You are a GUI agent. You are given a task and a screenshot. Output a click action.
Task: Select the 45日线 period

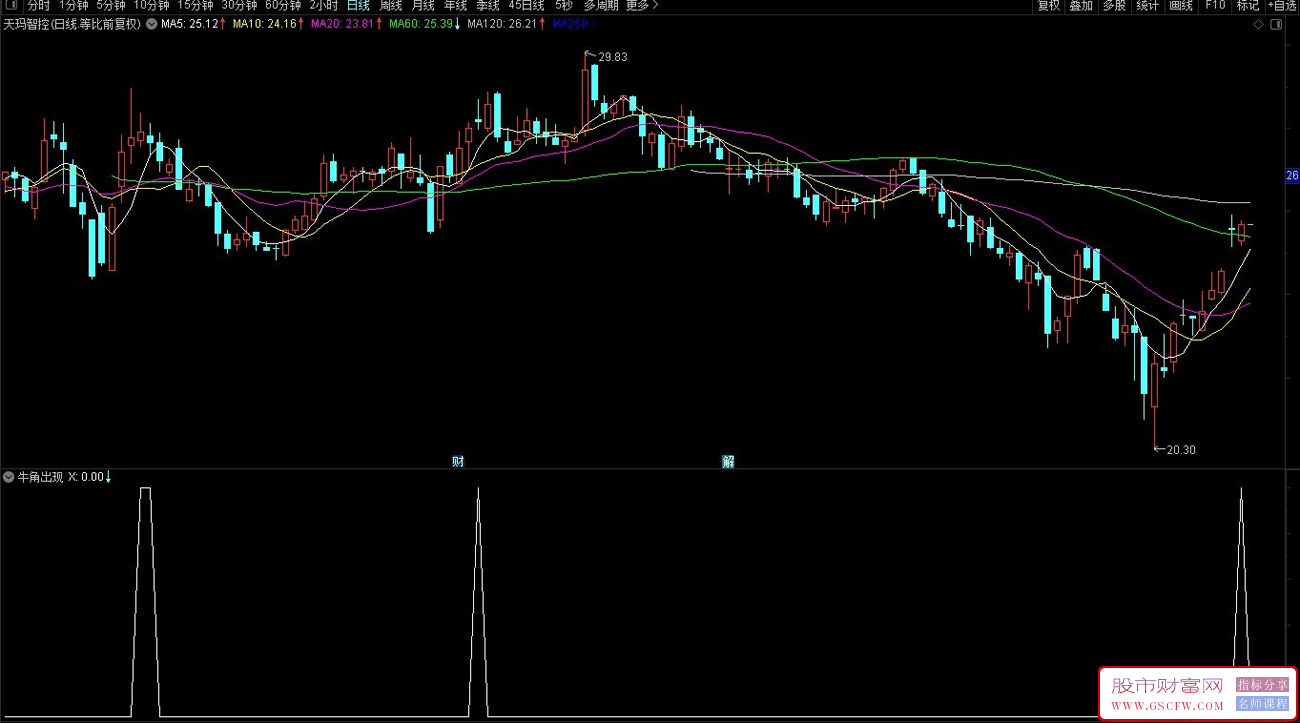tap(526, 6)
